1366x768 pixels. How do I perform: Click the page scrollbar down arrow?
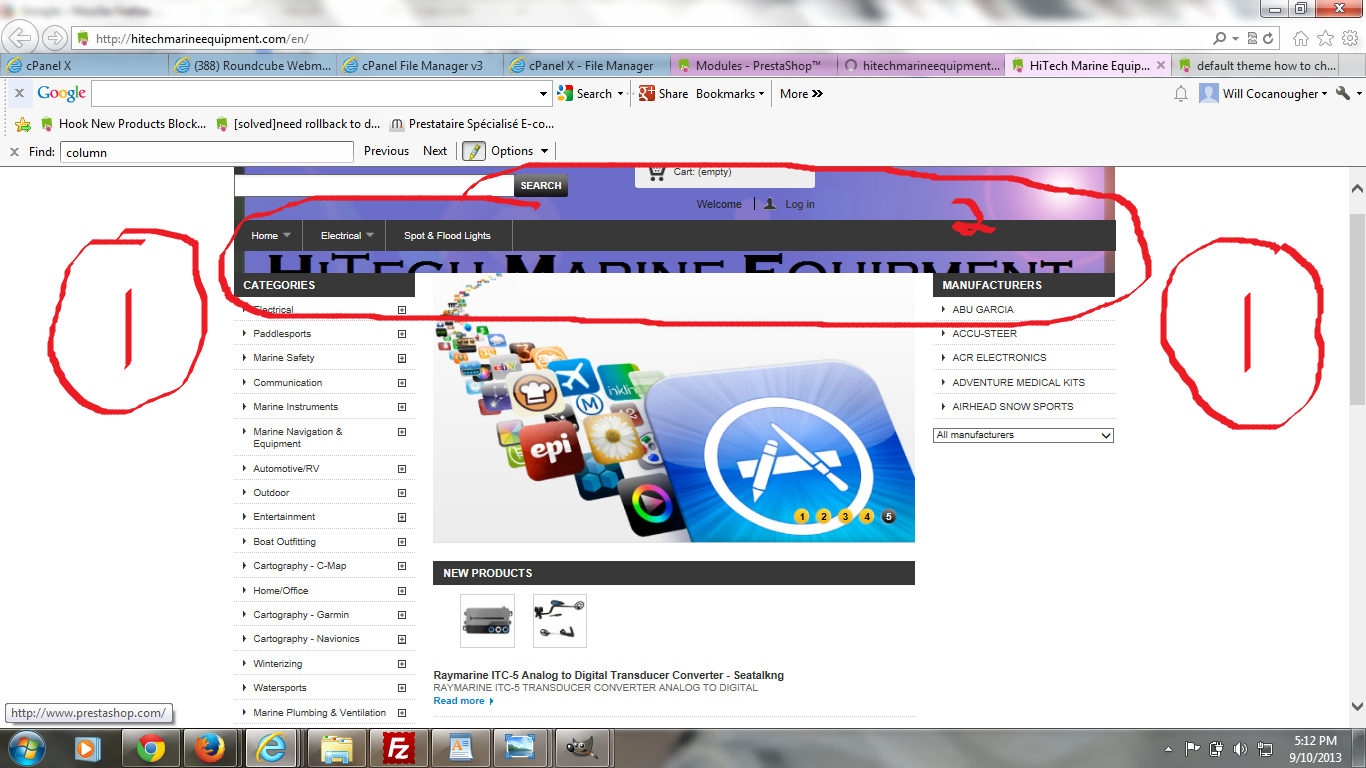1357,707
